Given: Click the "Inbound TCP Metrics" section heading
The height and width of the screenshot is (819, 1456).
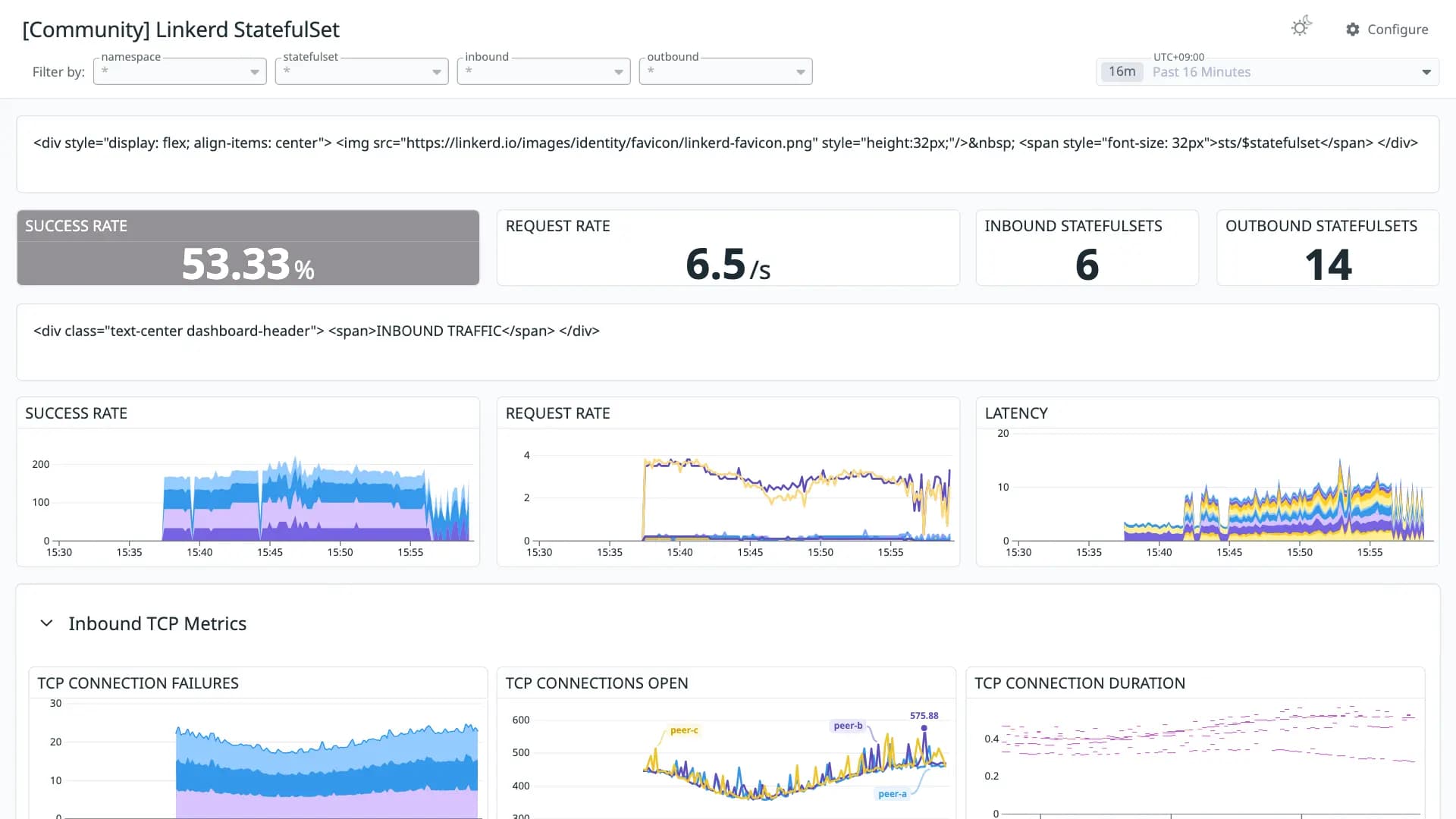Looking at the screenshot, I should [x=157, y=623].
